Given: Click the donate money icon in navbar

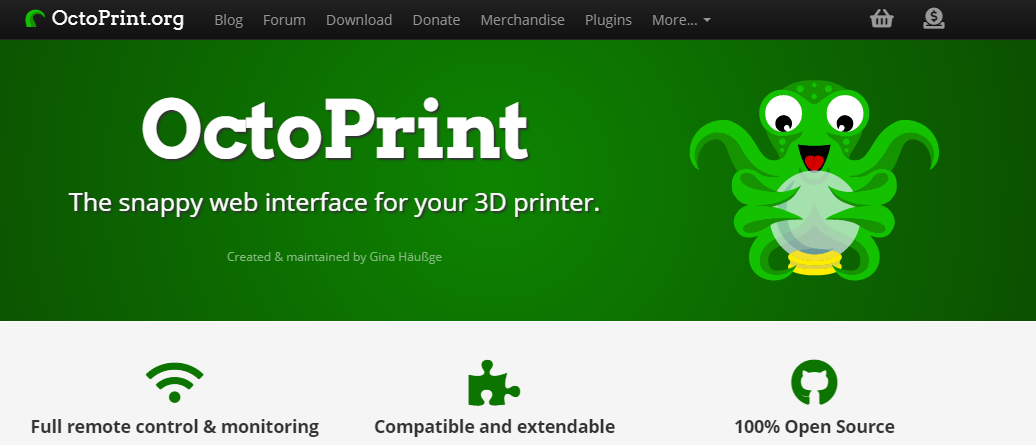Looking at the screenshot, I should pos(933,19).
